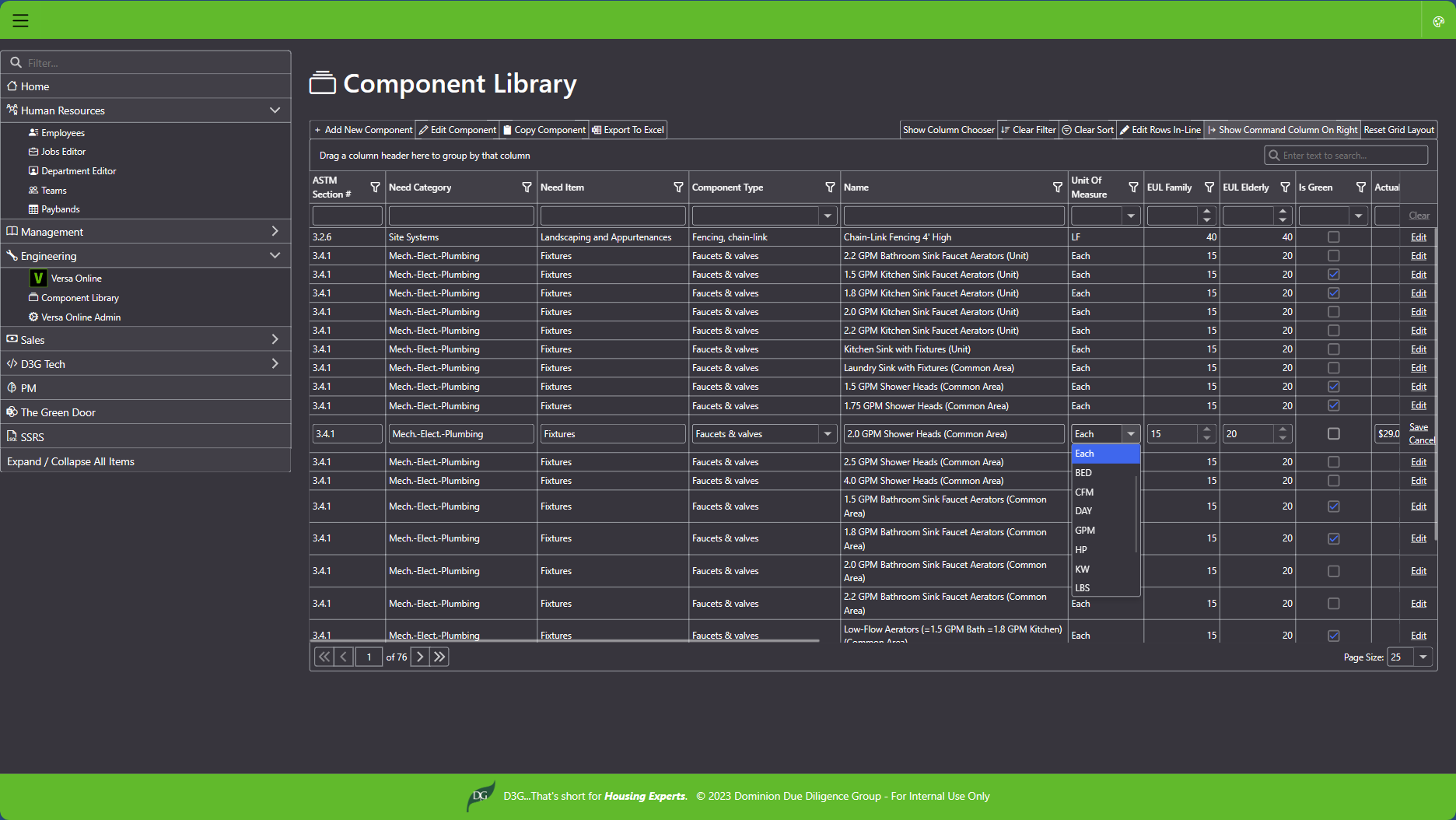This screenshot has height=820, width=1456.
Task: Select GPM from the unit of measure list
Action: pos(1085,531)
